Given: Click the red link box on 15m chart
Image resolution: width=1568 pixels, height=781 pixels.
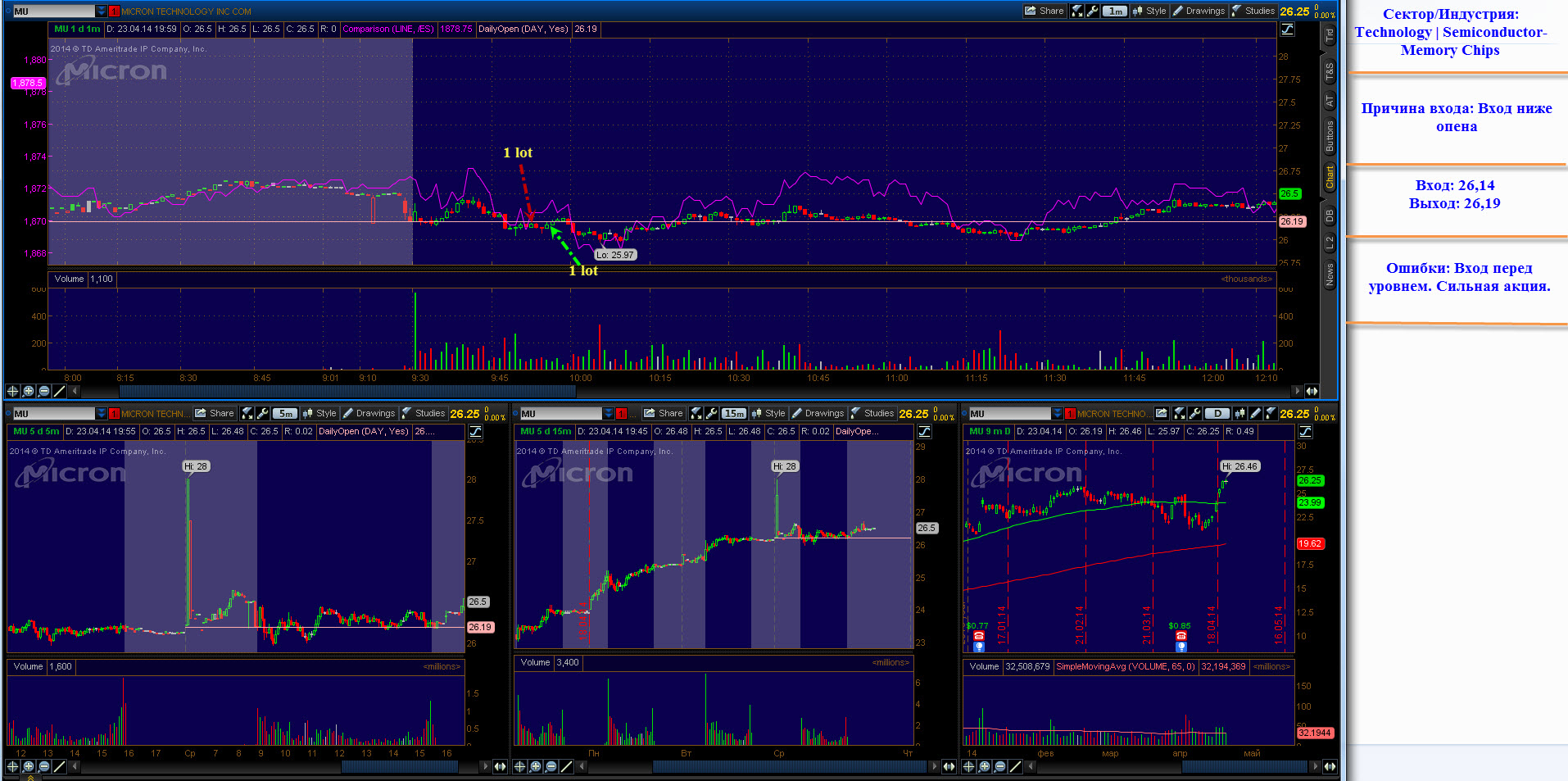Looking at the screenshot, I should (x=621, y=414).
